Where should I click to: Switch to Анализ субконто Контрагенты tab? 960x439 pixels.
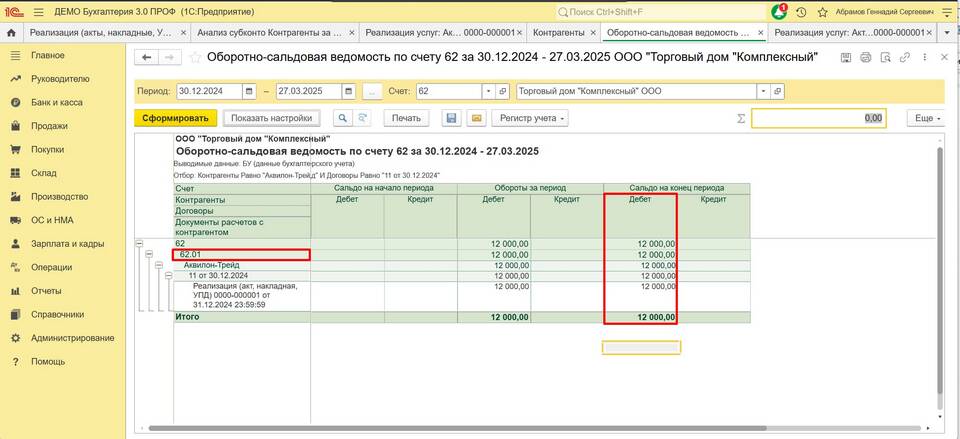pos(271,32)
